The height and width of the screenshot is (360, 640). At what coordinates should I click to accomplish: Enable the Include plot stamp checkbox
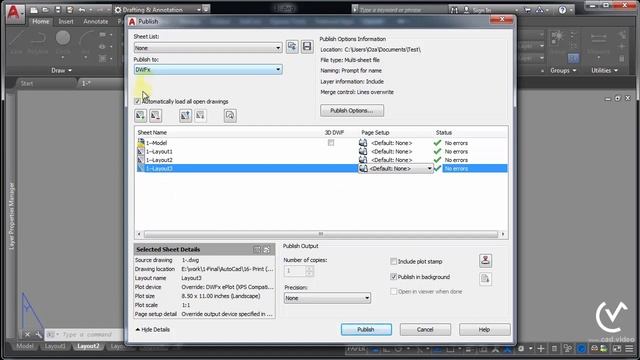[393, 261]
